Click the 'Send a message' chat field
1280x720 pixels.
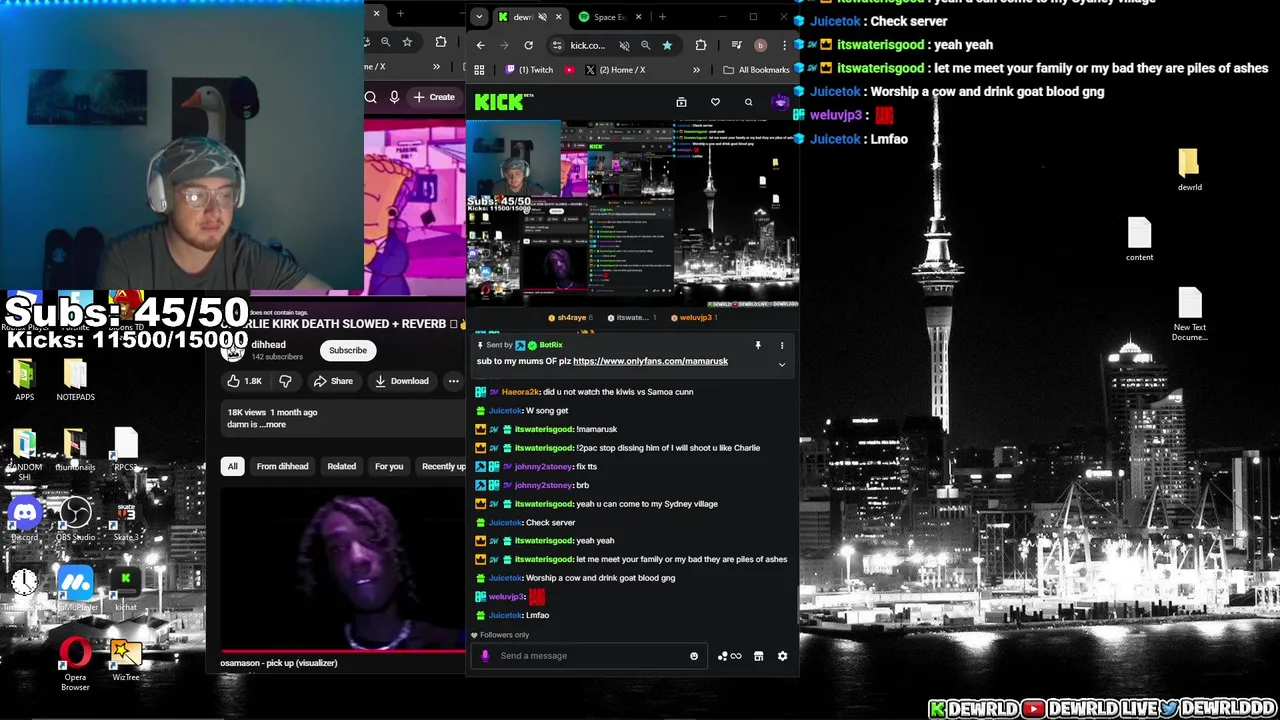tap(590, 656)
